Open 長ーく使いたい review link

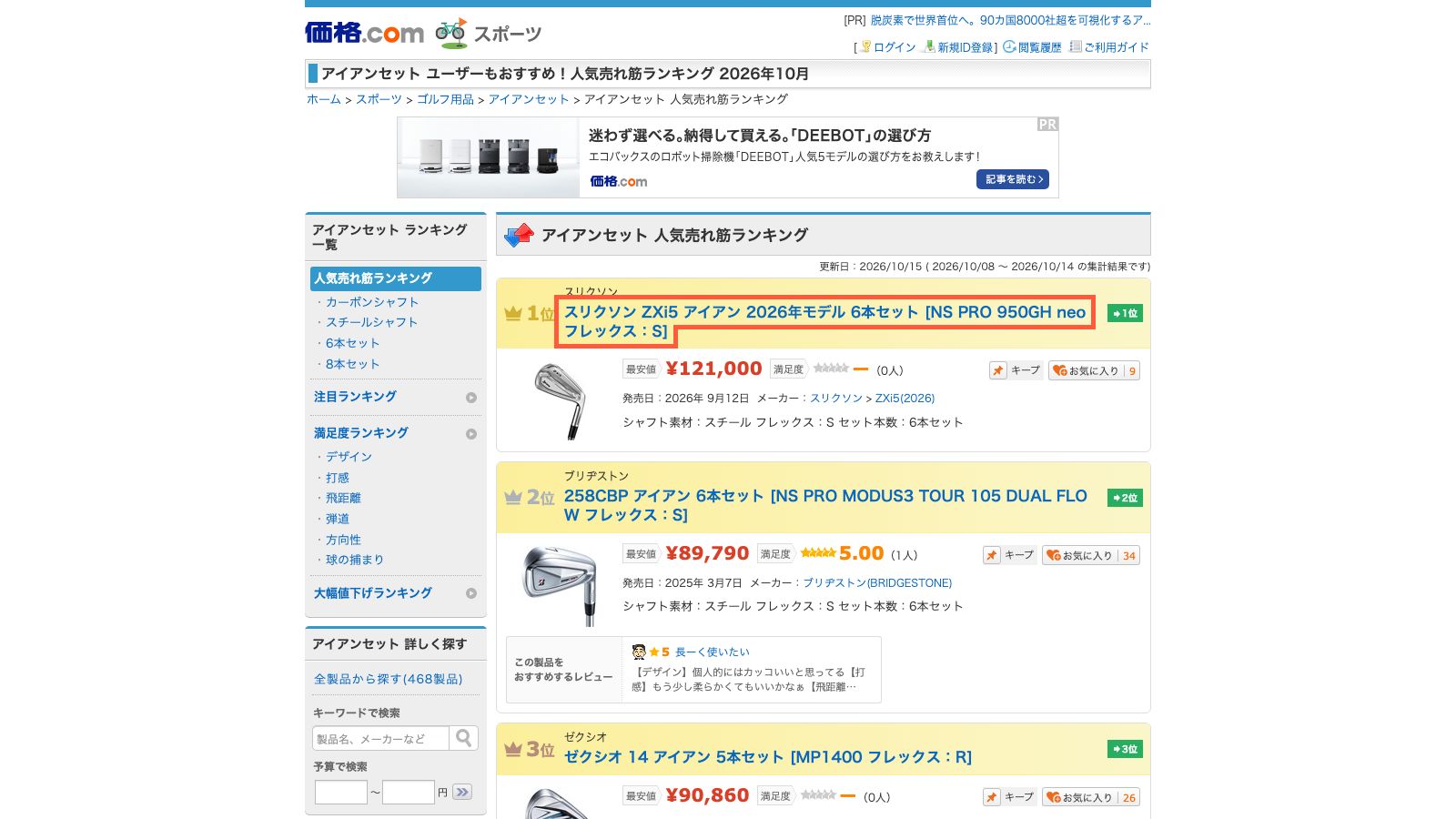point(713,652)
